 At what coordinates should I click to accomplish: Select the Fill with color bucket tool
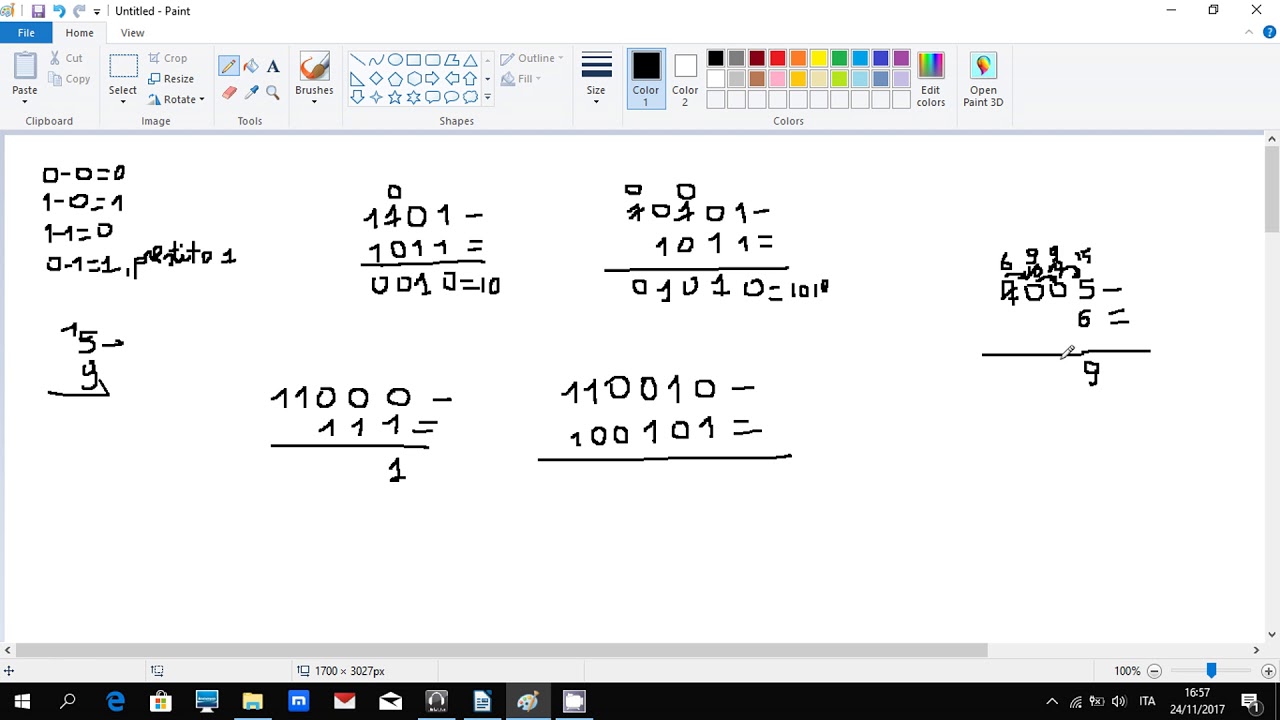click(251, 66)
